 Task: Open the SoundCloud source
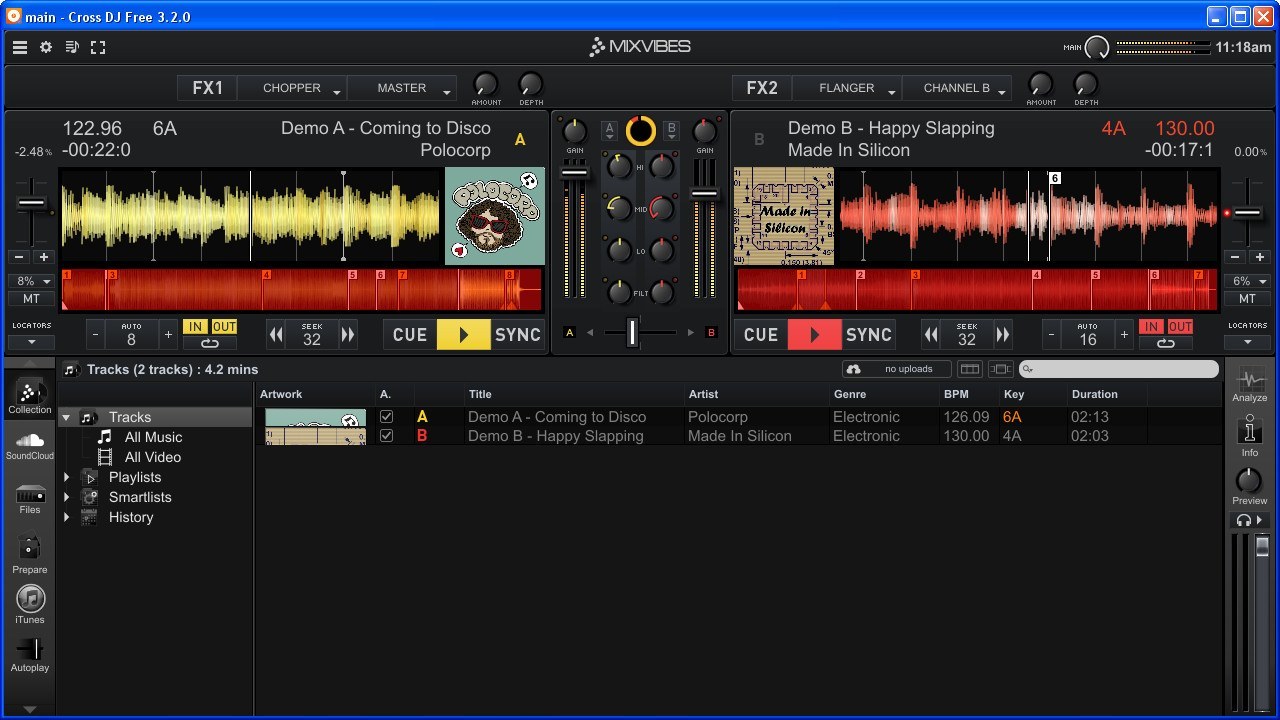tap(30, 446)
